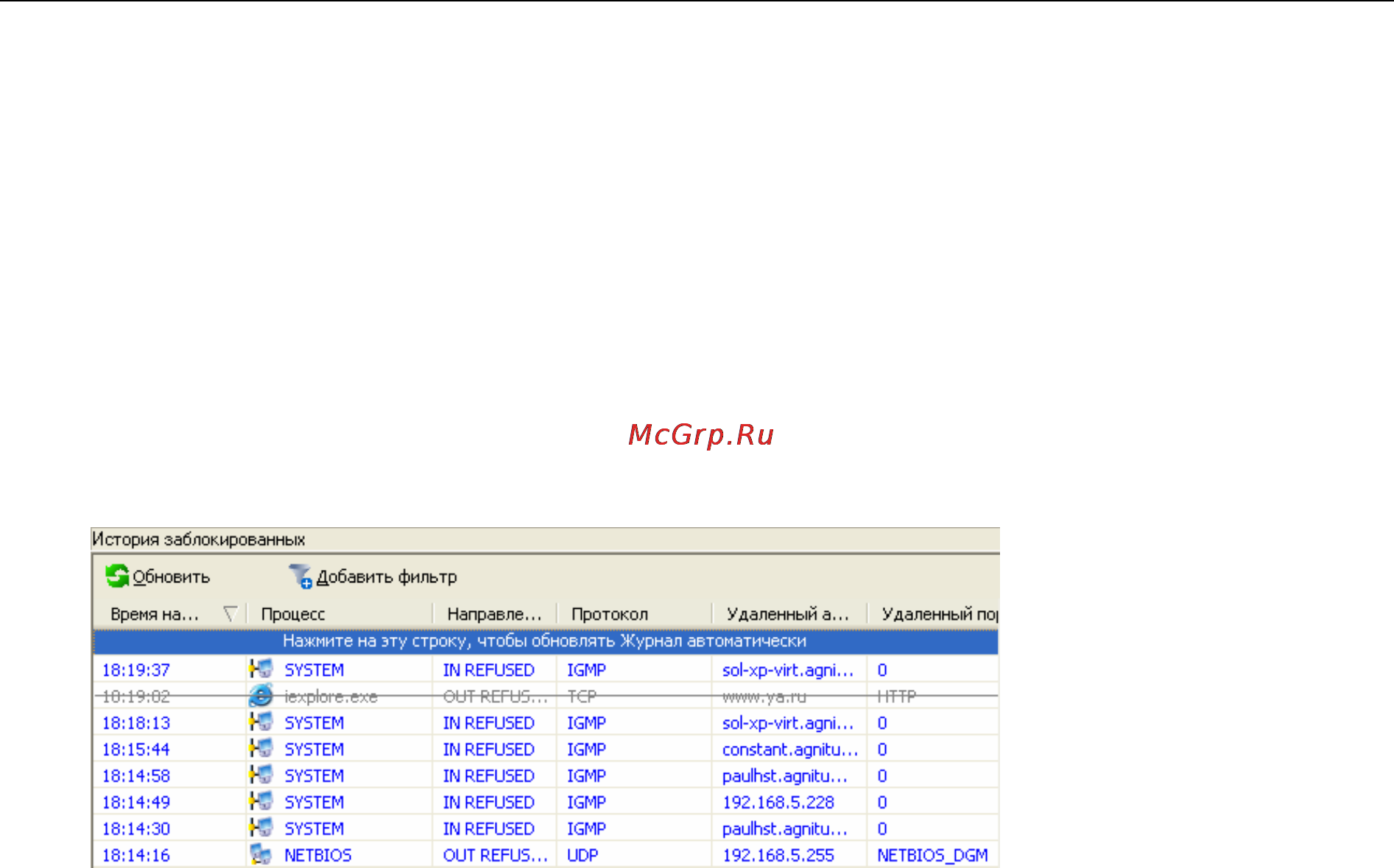This screenshot has height=868, width=1394.
Task: Click SYSTEM in the 18:15:44 row
Action: point(314,749)
